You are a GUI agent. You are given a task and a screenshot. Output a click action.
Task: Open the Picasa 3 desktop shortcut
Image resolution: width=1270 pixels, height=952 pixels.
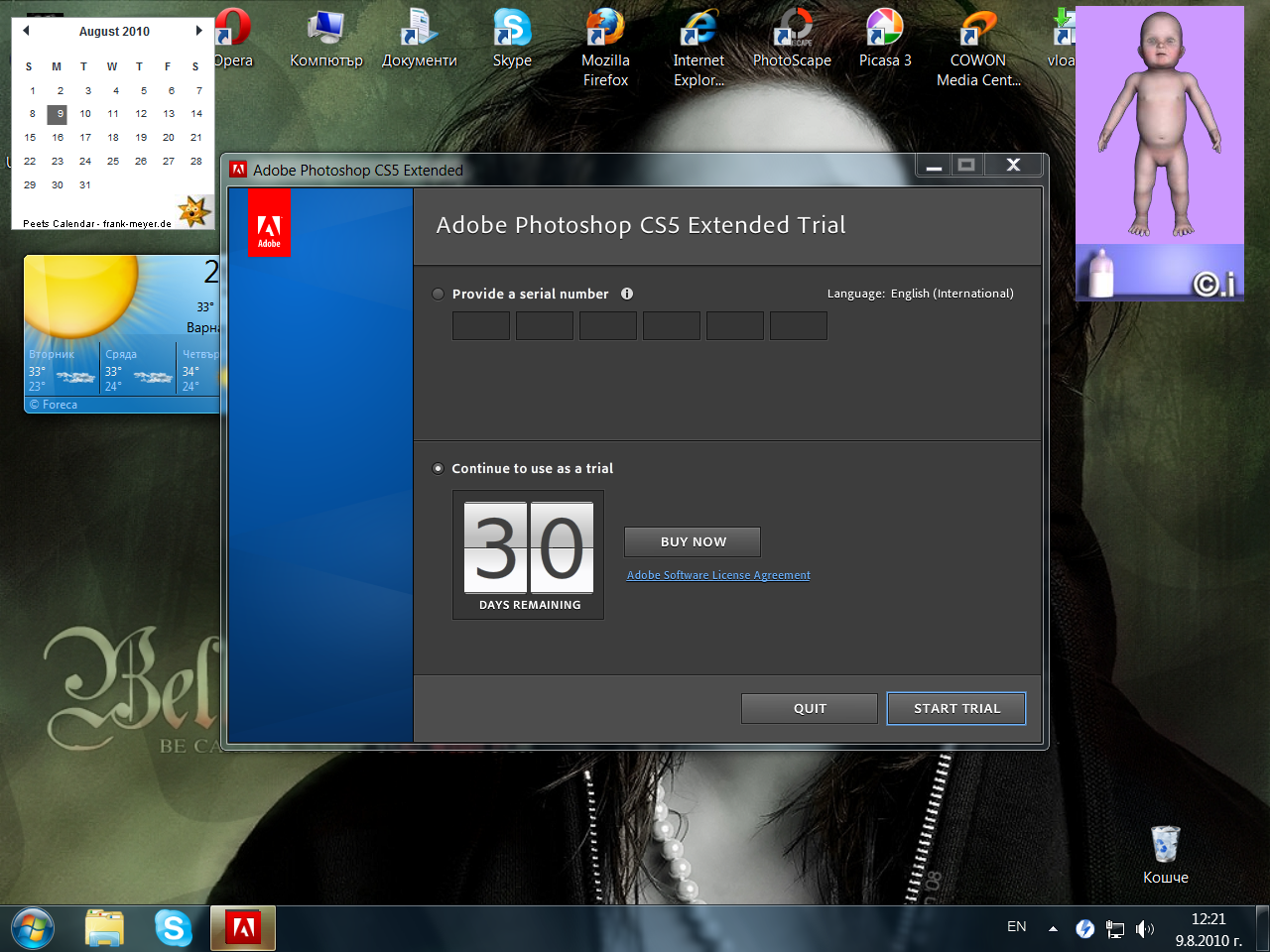885,40
